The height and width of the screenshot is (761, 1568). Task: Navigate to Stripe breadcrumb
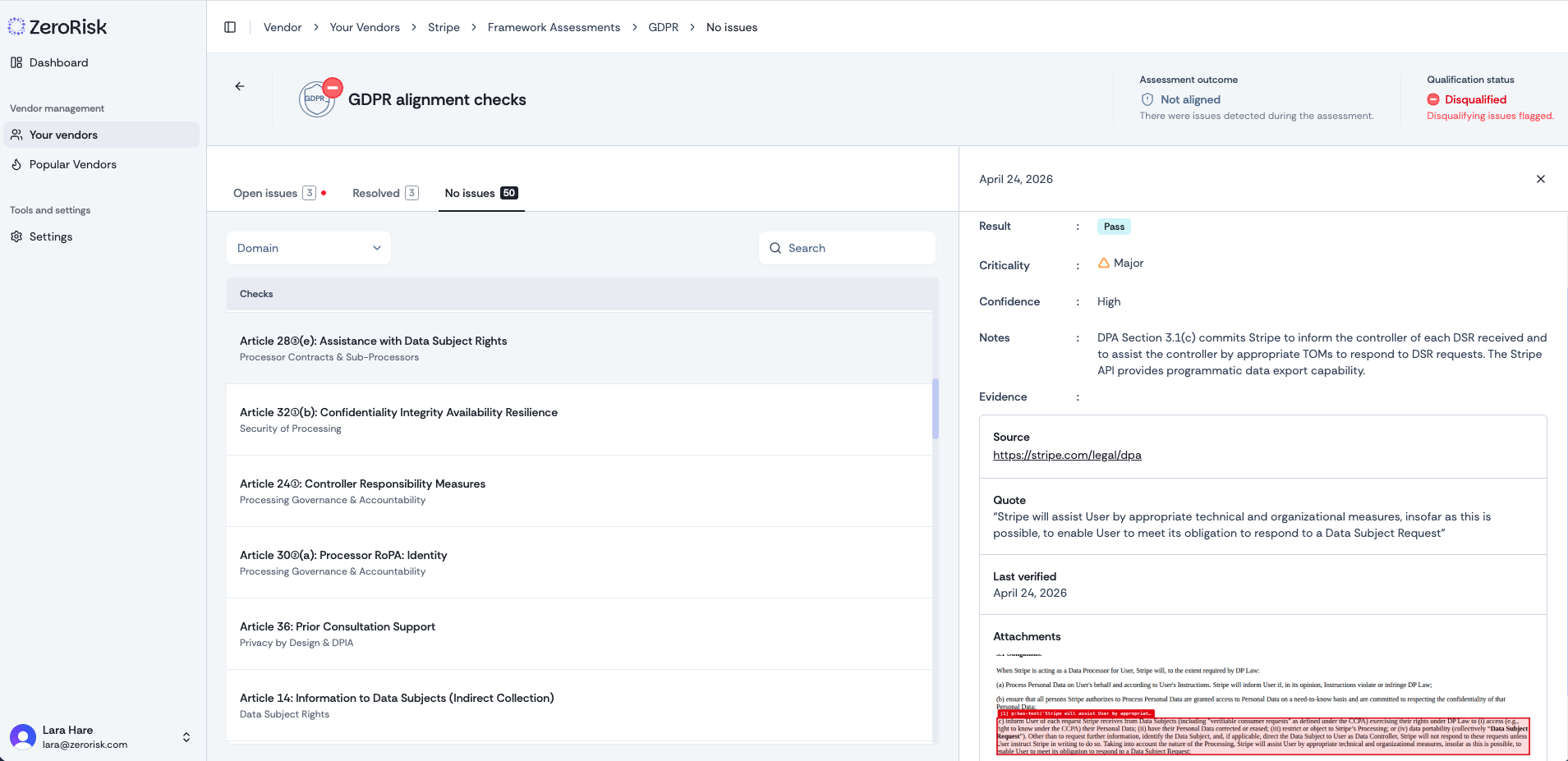coord(444,27)
